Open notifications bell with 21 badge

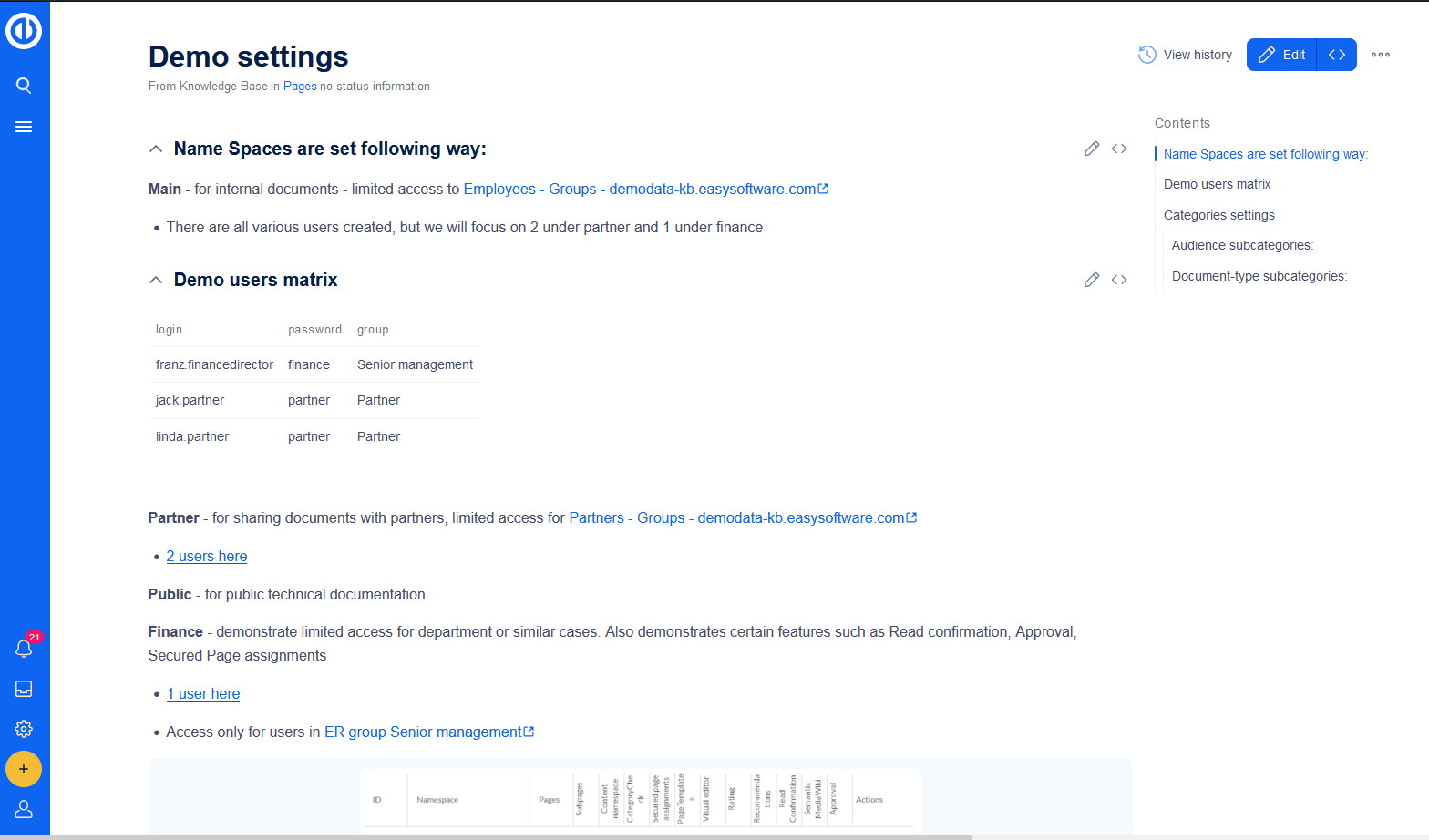24,649
